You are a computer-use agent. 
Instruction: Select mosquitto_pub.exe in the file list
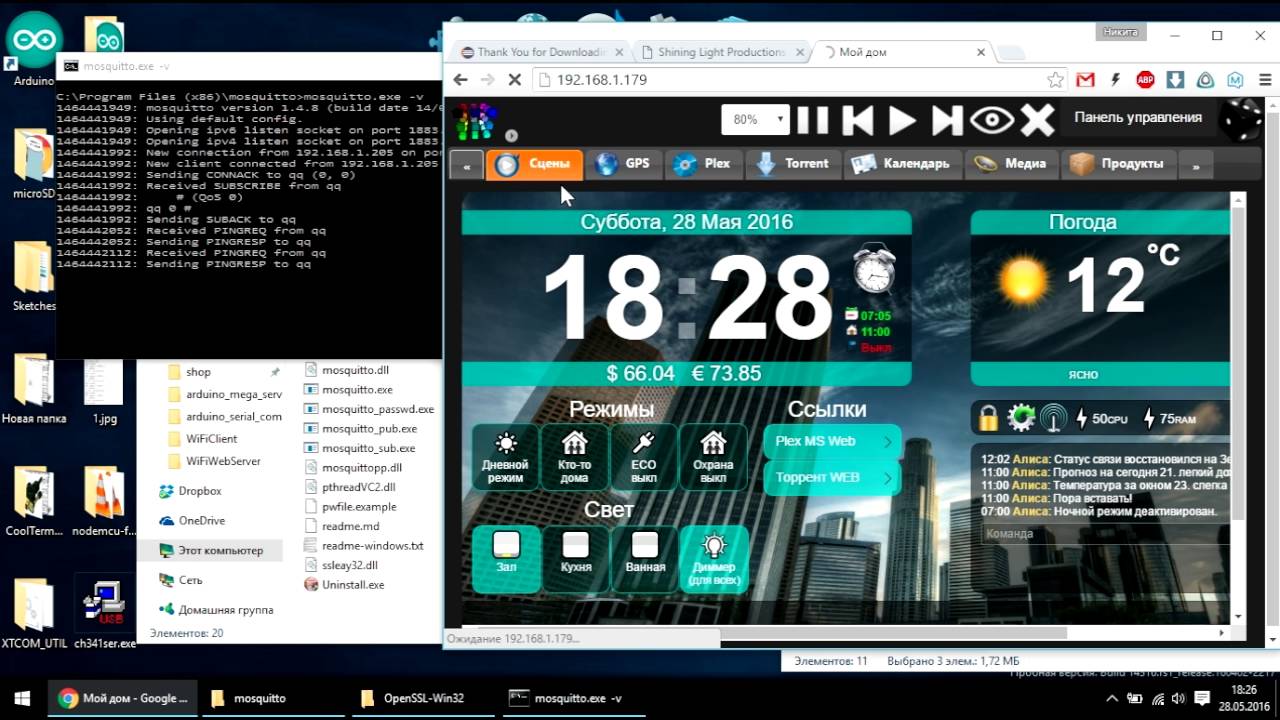click(369, 428)
